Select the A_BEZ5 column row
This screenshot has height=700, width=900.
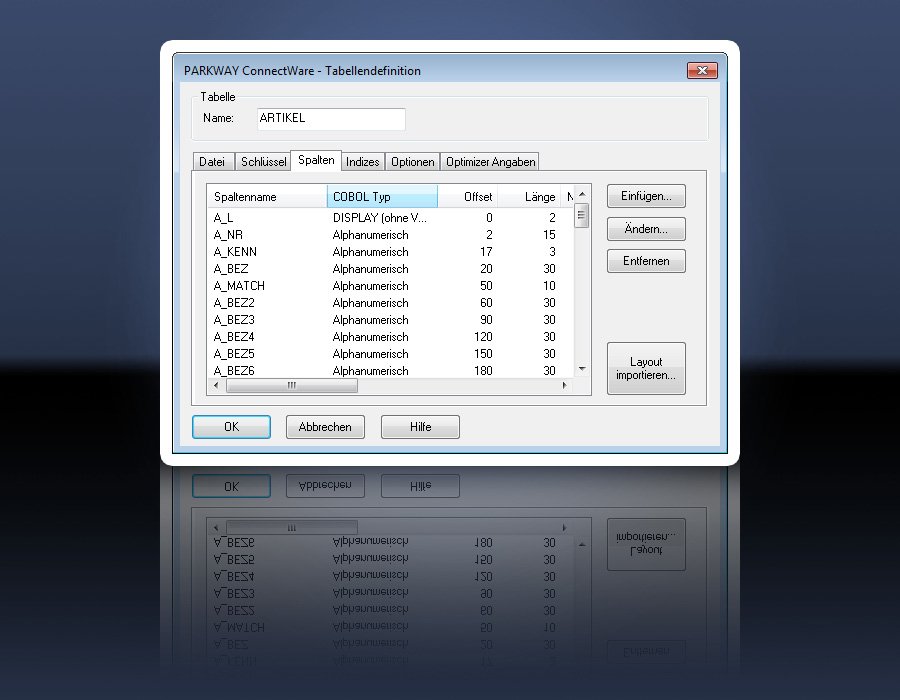tap(390, 354)
